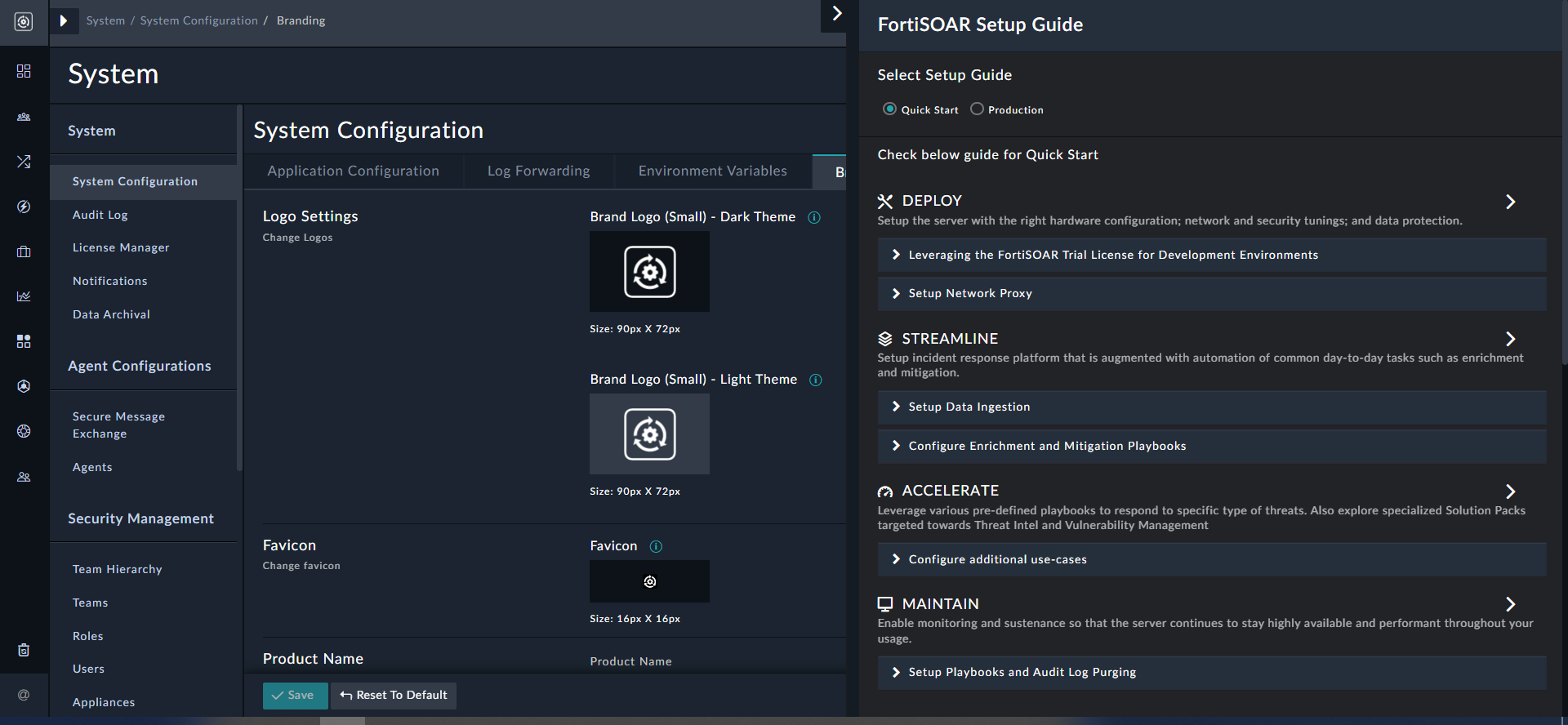Click the ACCELERATE speedometer icon
Viewport: 1568px width, 725px height.
[885, 491]
